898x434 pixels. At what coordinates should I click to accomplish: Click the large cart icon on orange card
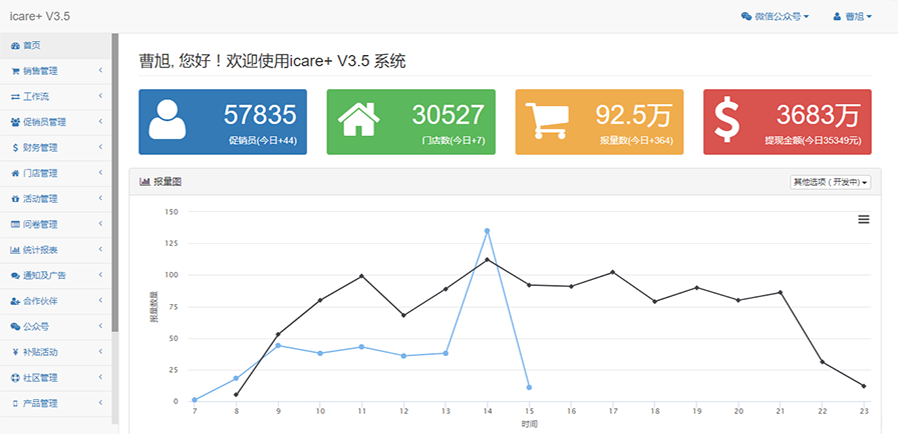coord(547,120)
